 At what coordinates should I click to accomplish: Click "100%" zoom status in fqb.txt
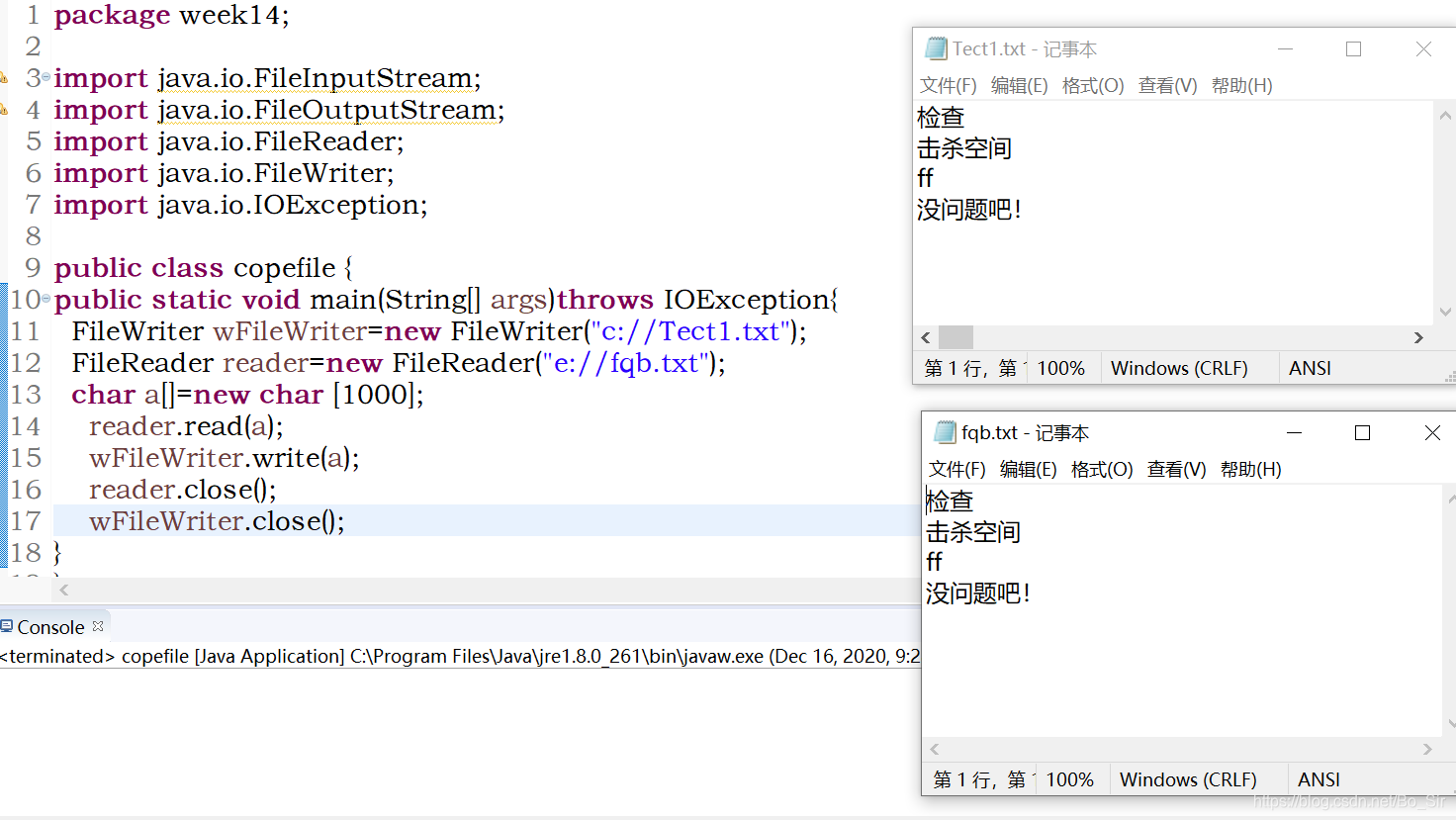(1070, 779)
